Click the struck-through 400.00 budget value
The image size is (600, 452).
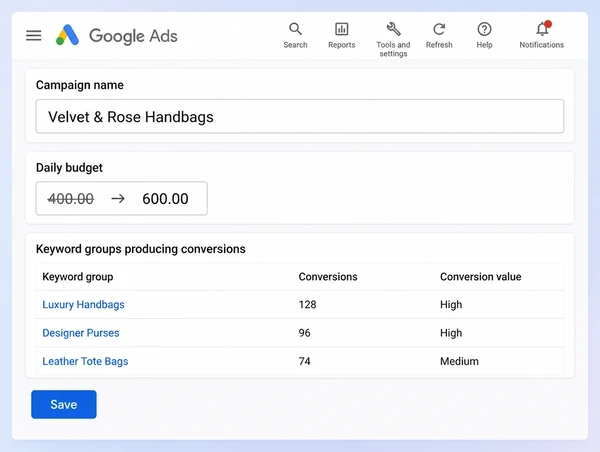coord(71,199)
